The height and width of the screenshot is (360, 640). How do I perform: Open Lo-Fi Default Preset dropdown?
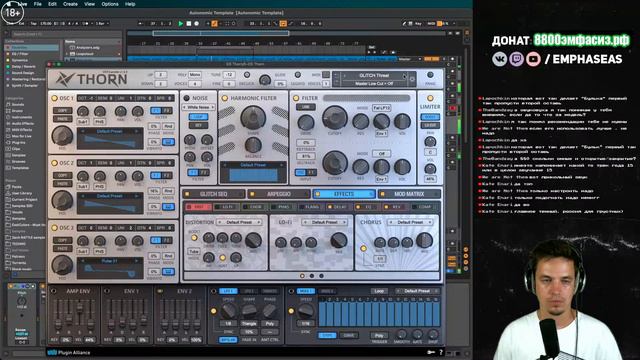click(x=325, y=222)
